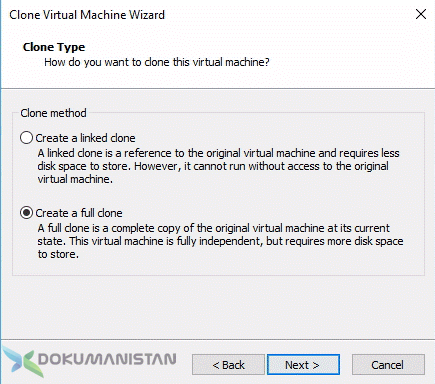
Task: Click the full clone description paragraph
Action: 220,241
